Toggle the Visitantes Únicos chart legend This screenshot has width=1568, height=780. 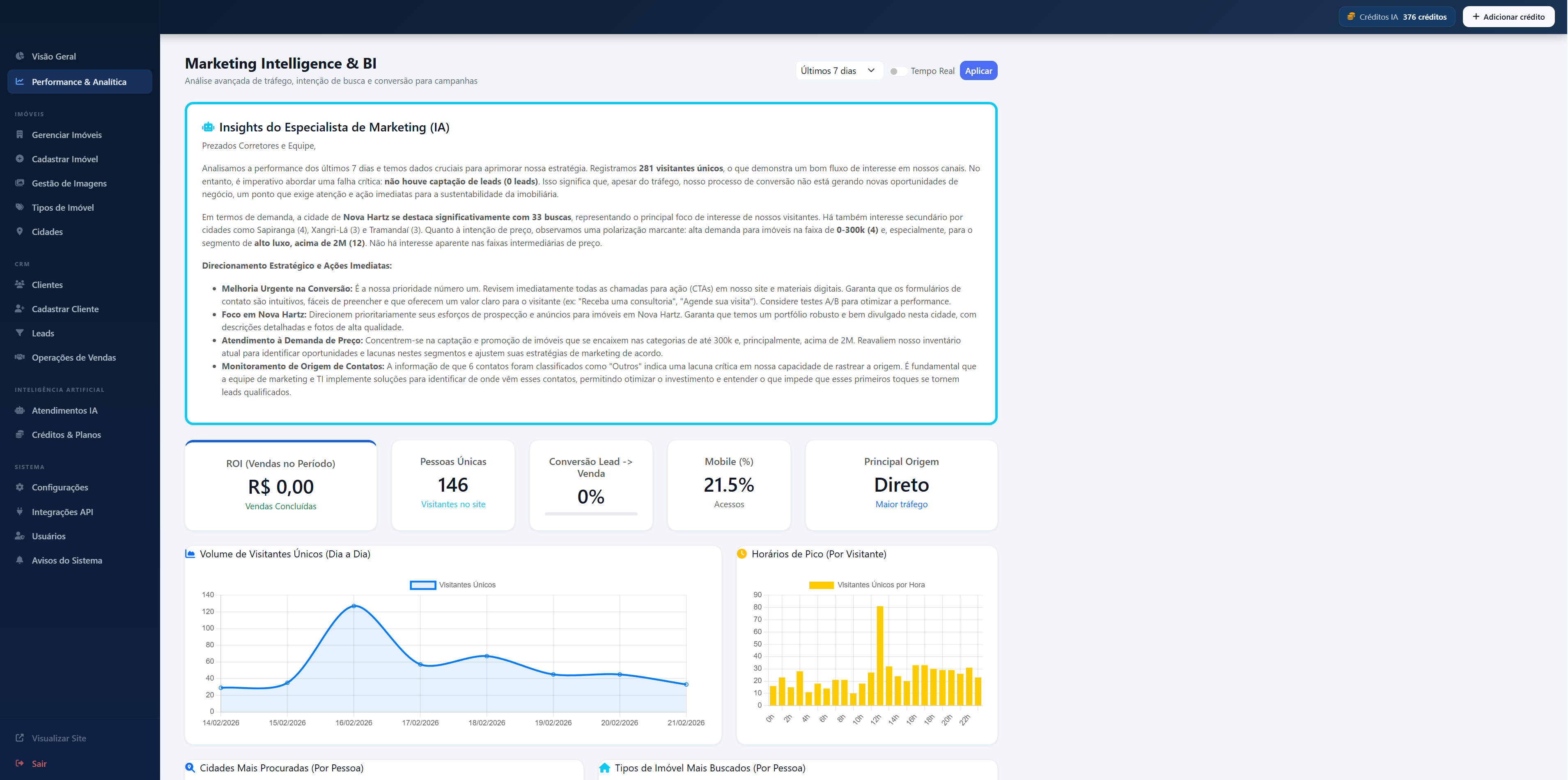[453, 584]
